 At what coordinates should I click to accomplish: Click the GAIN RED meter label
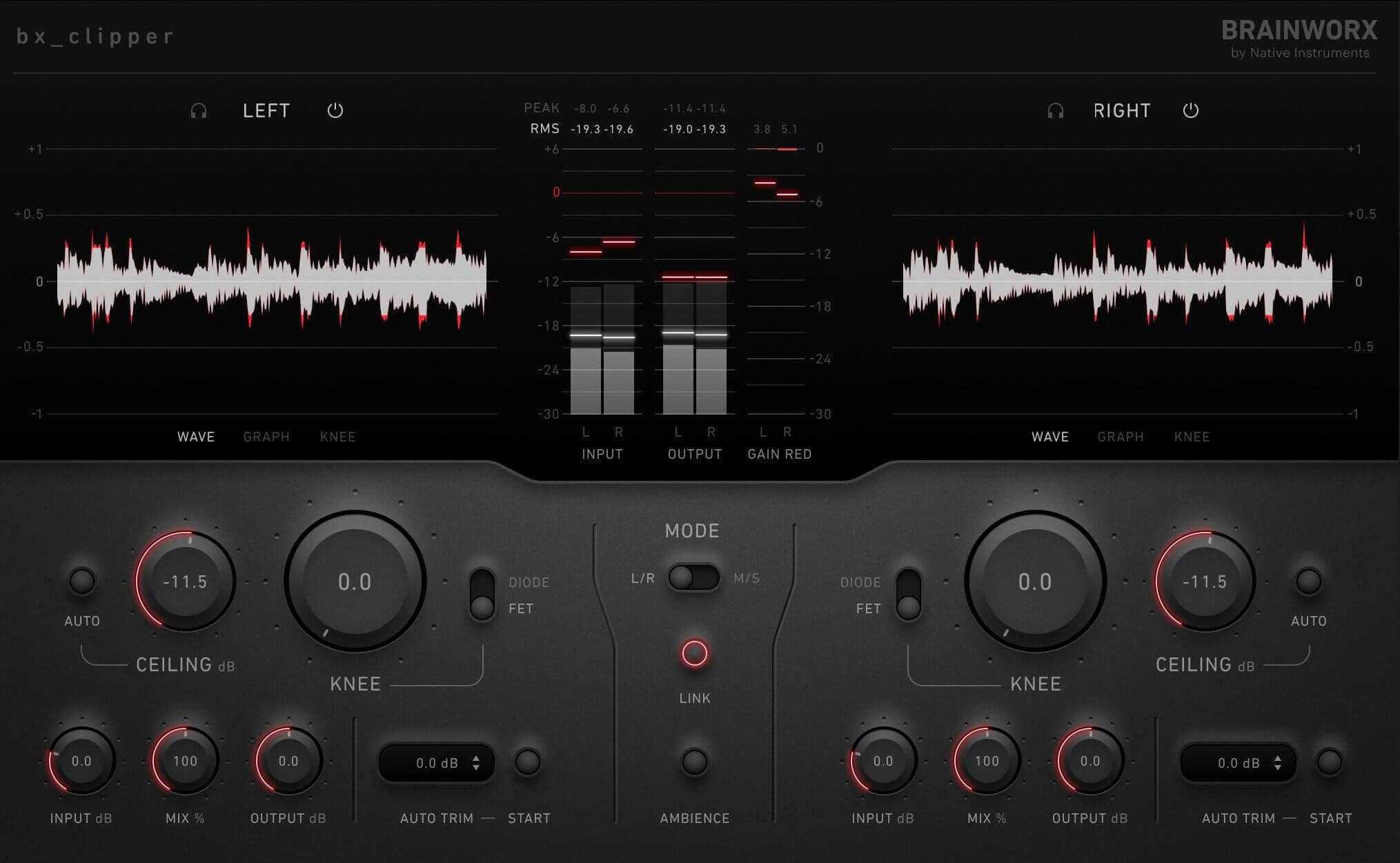point(780,454)
